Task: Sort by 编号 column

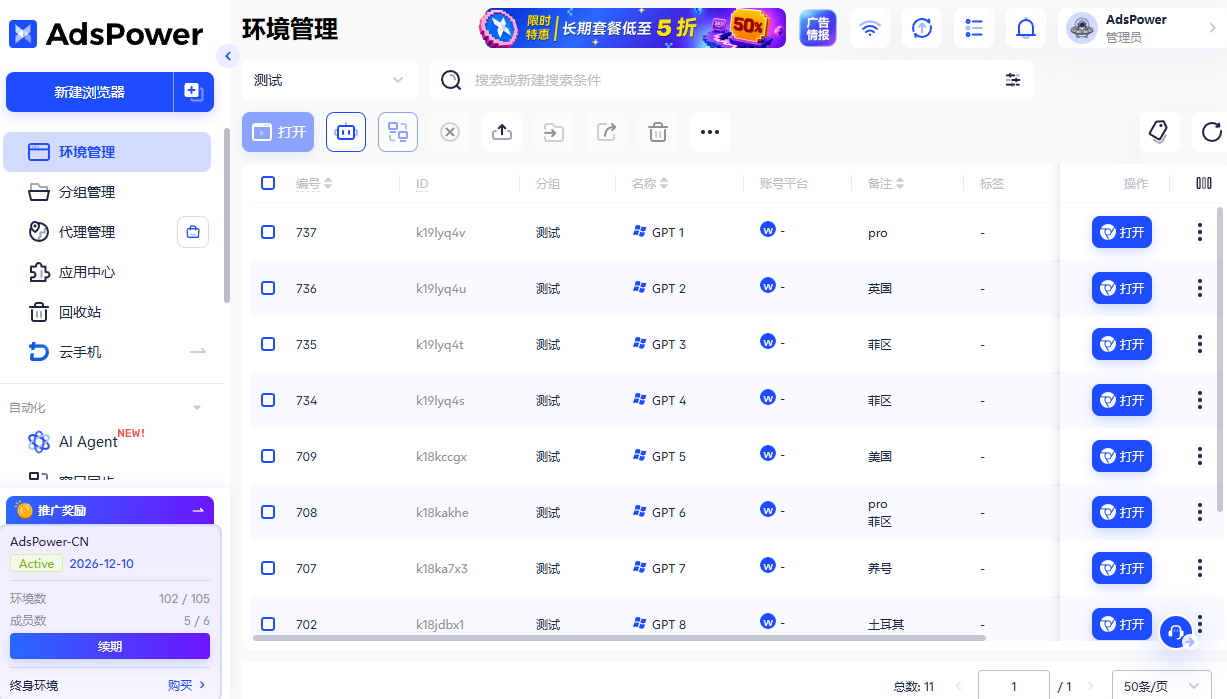Action: click(x=328, y=184)
